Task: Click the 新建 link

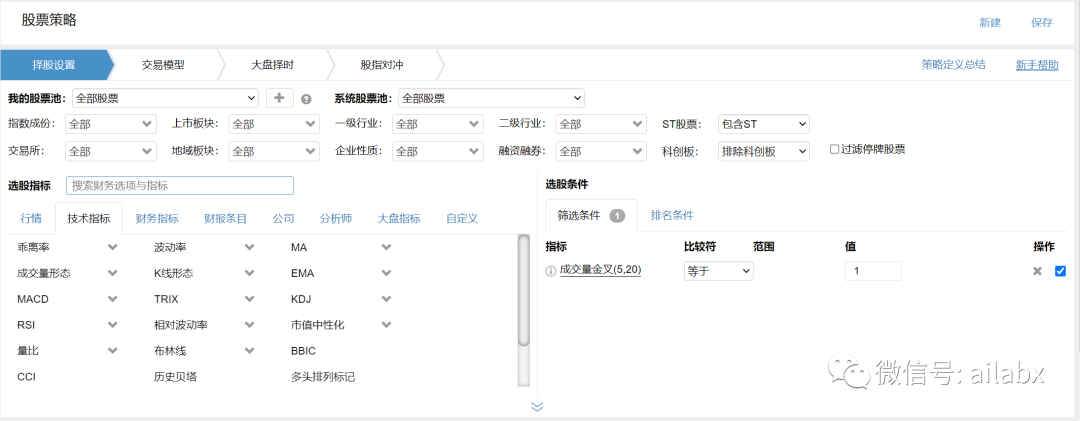Action: 990,23
